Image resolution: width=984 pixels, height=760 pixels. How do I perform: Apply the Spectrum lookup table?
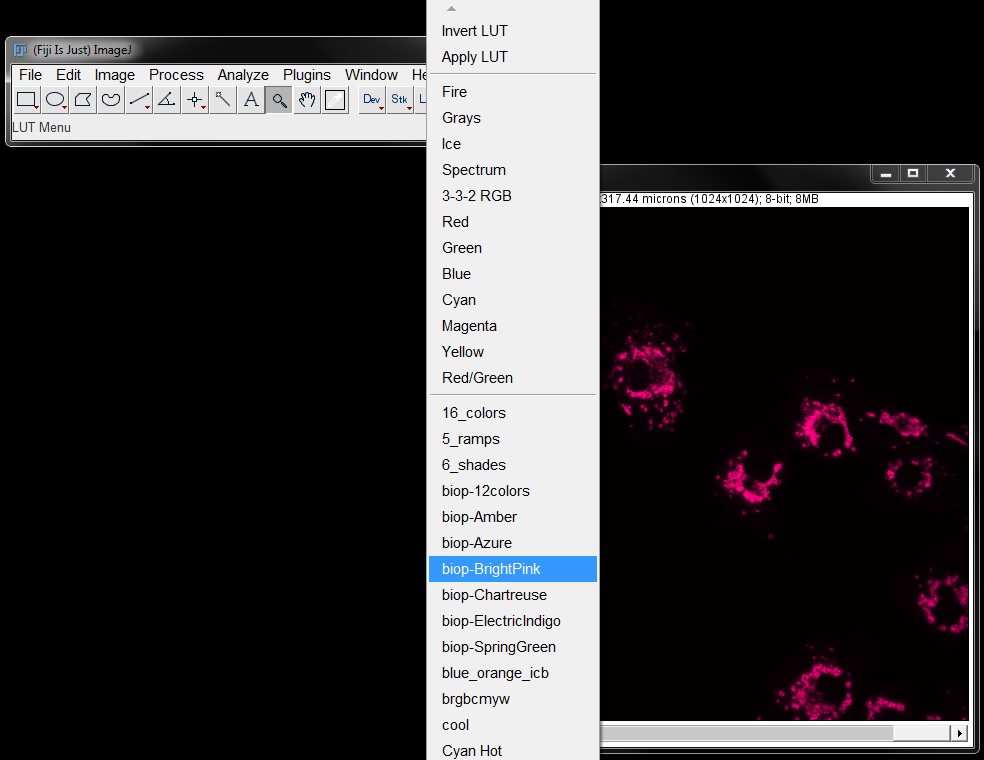click(x=513, y=170)
